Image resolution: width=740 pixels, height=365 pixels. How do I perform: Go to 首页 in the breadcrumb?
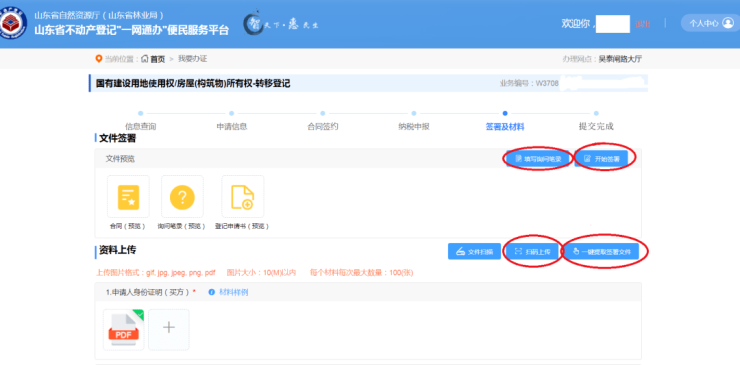point(153,59)
